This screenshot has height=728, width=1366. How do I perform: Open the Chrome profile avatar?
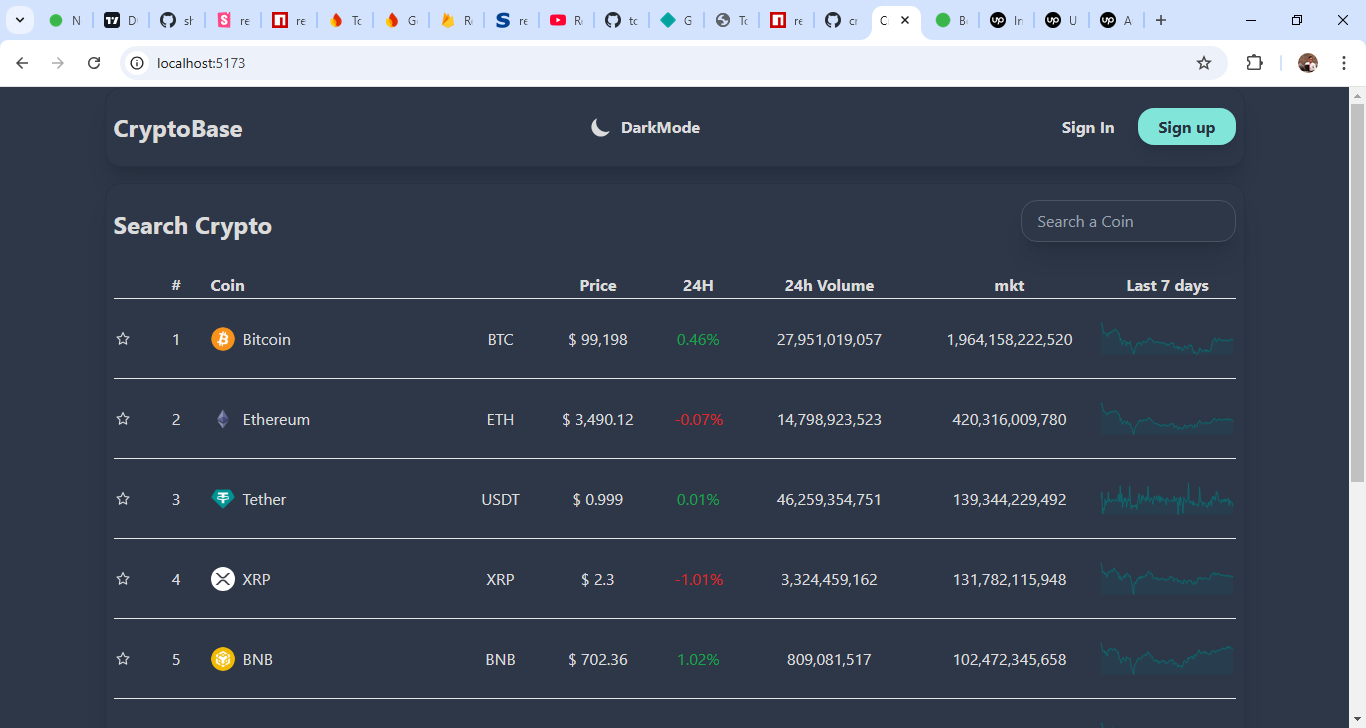coord(1308,63)
